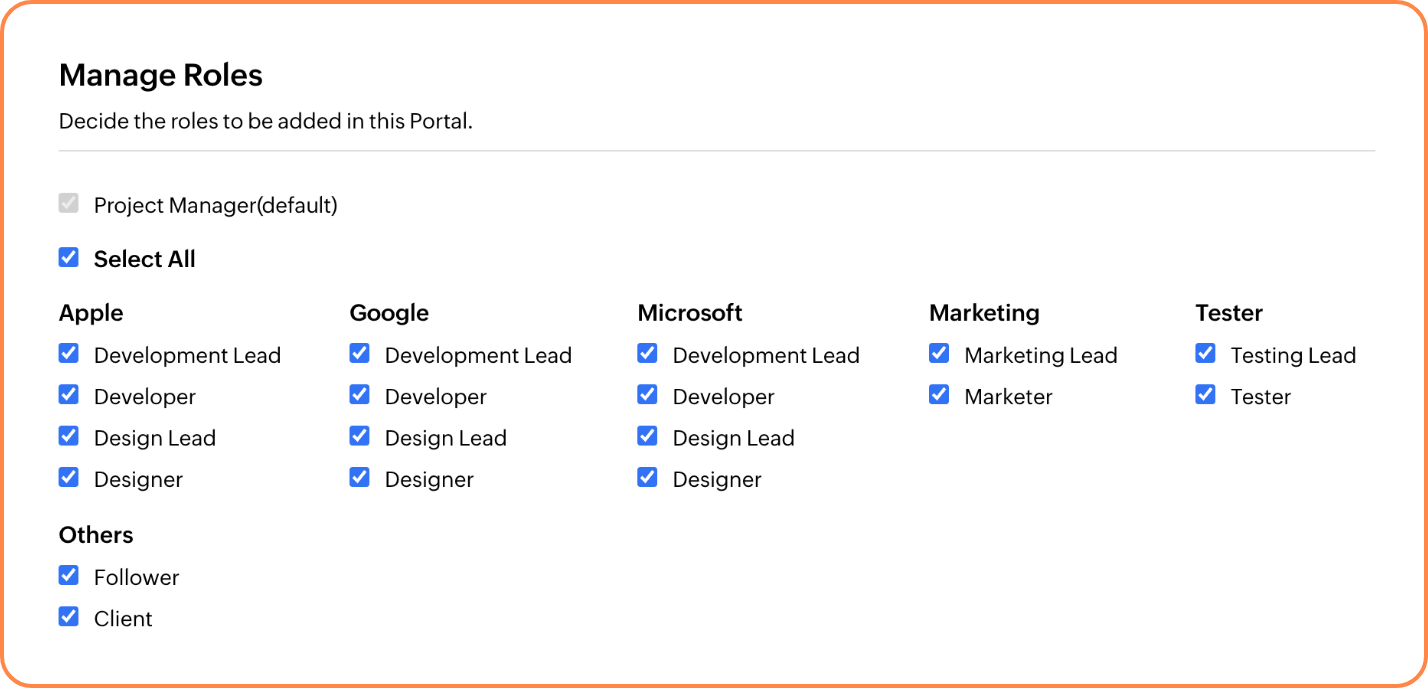Toggle the Testing Lead checkbox
1428x688 pixels.
(1206, 354)
